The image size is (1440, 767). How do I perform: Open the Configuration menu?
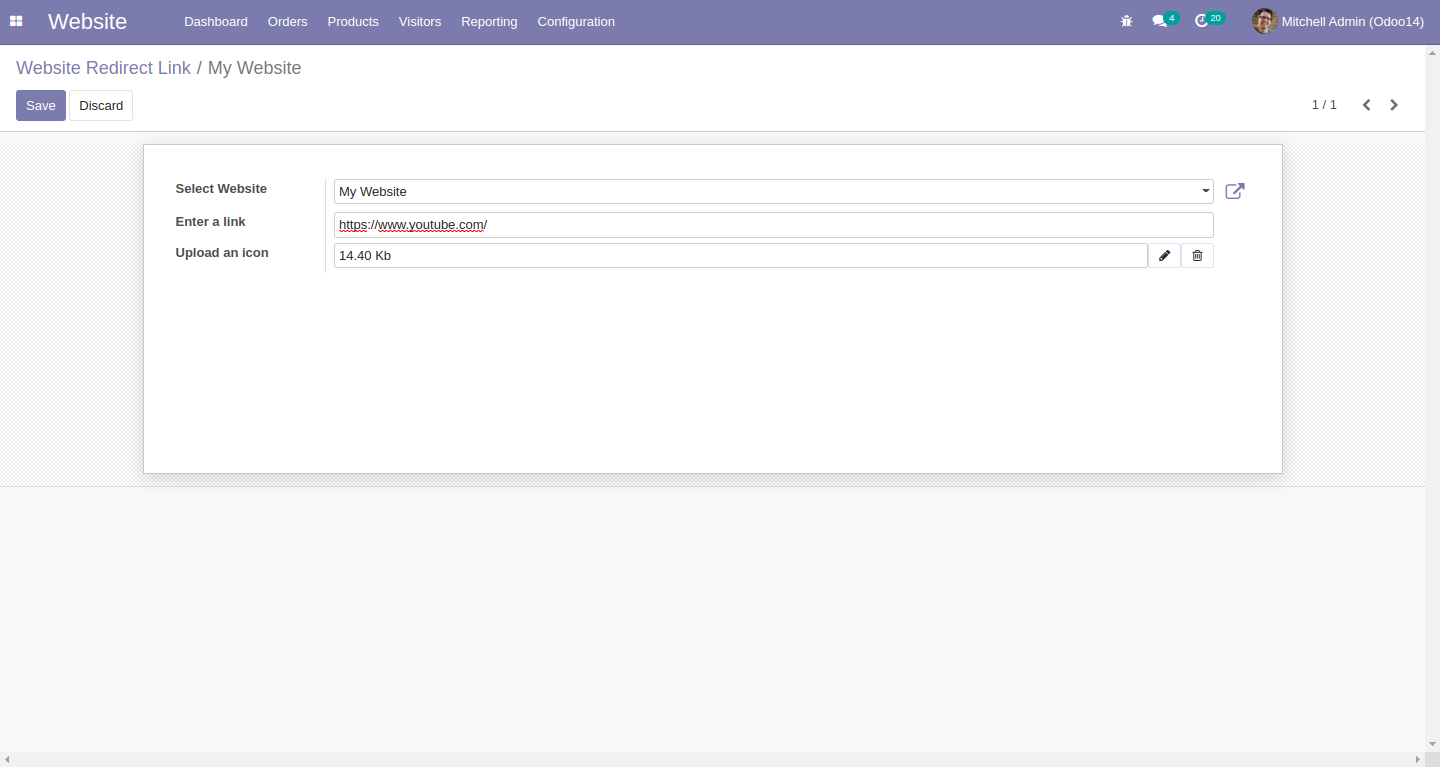click(575, 21)
